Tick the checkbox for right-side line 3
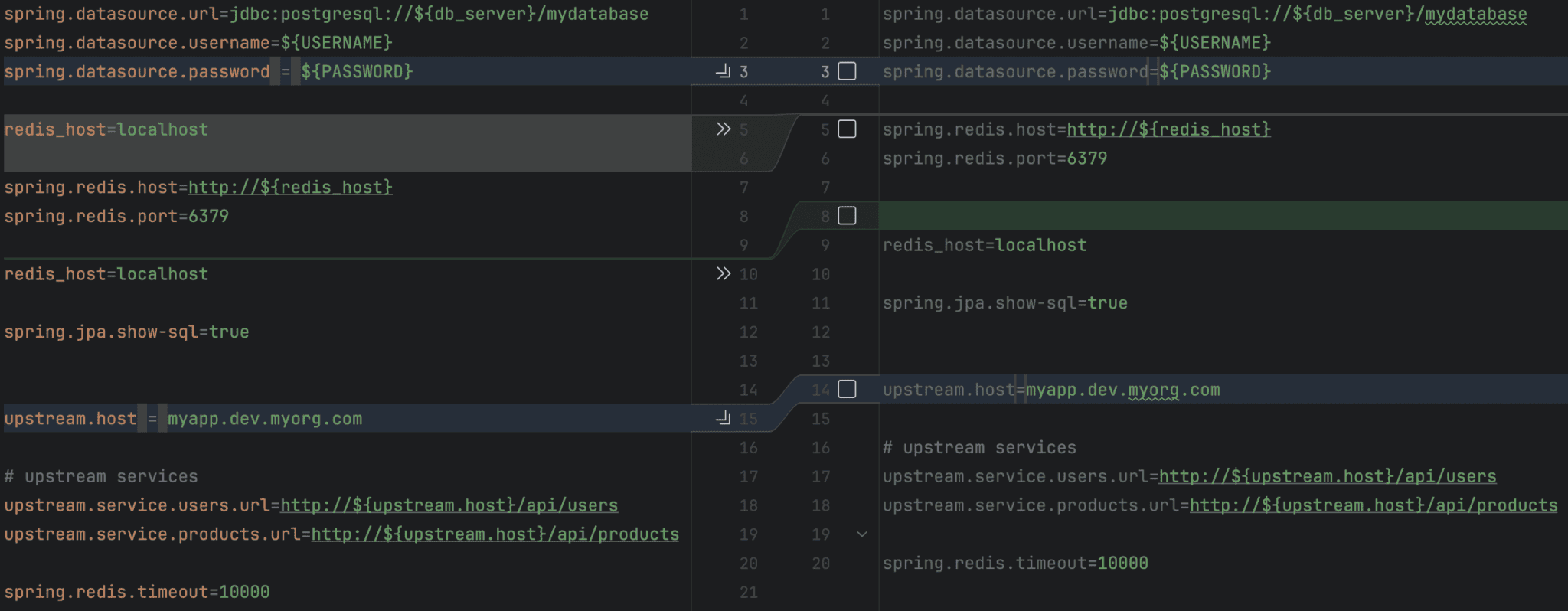This screenshot has height=611, width=1568. tap(847, 71)
